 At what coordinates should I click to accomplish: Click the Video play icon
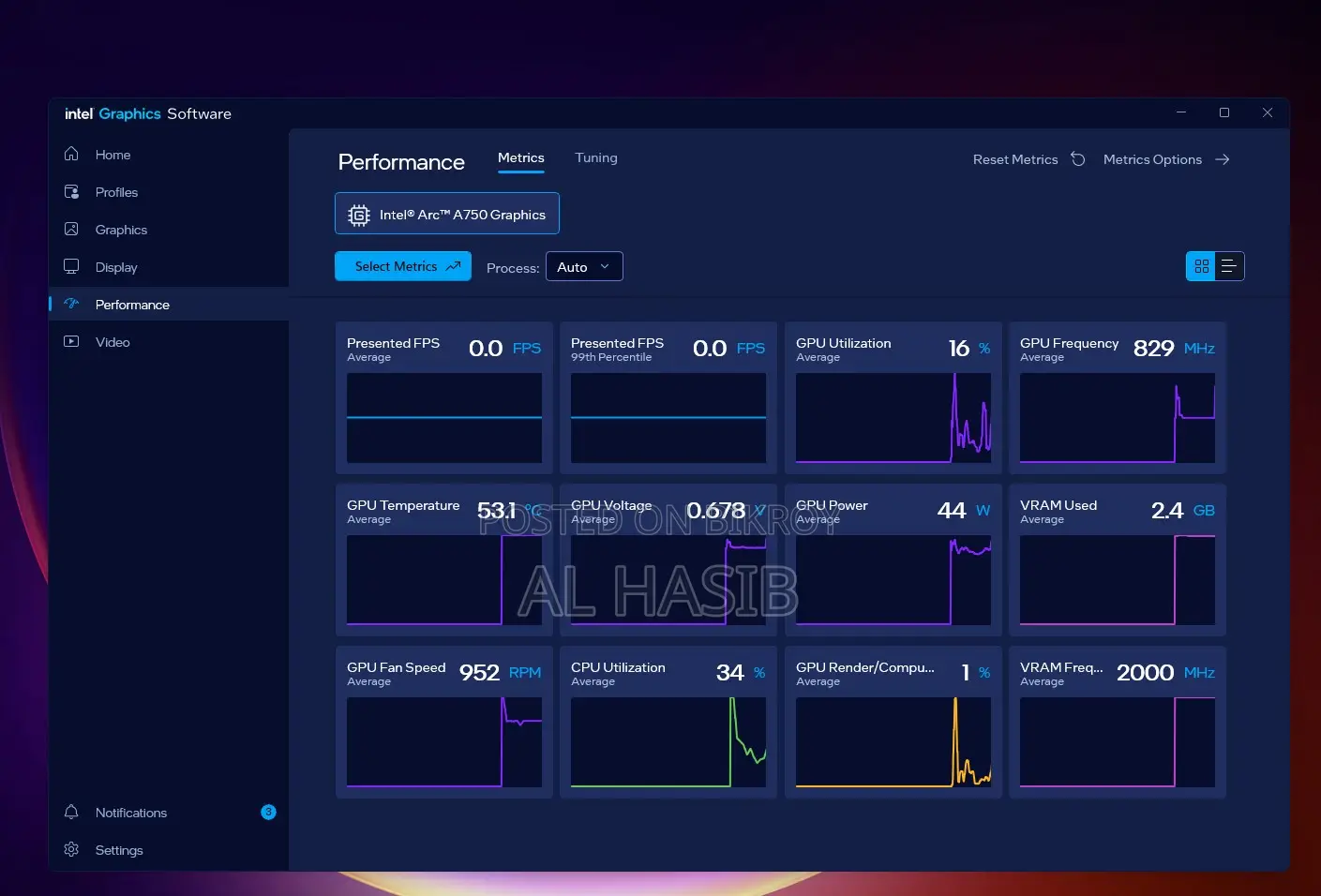tap(71, 342)
